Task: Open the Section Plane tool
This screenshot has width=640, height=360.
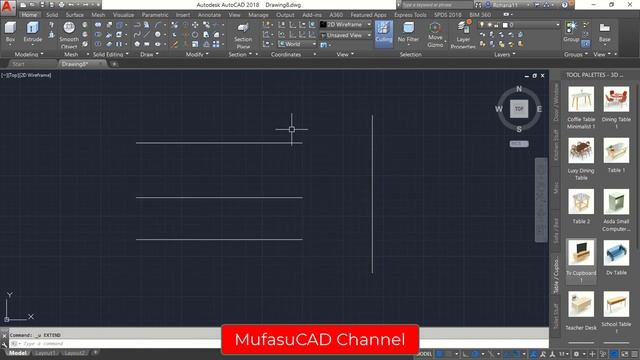Action: pyautogui.click(x=243, y=36)
